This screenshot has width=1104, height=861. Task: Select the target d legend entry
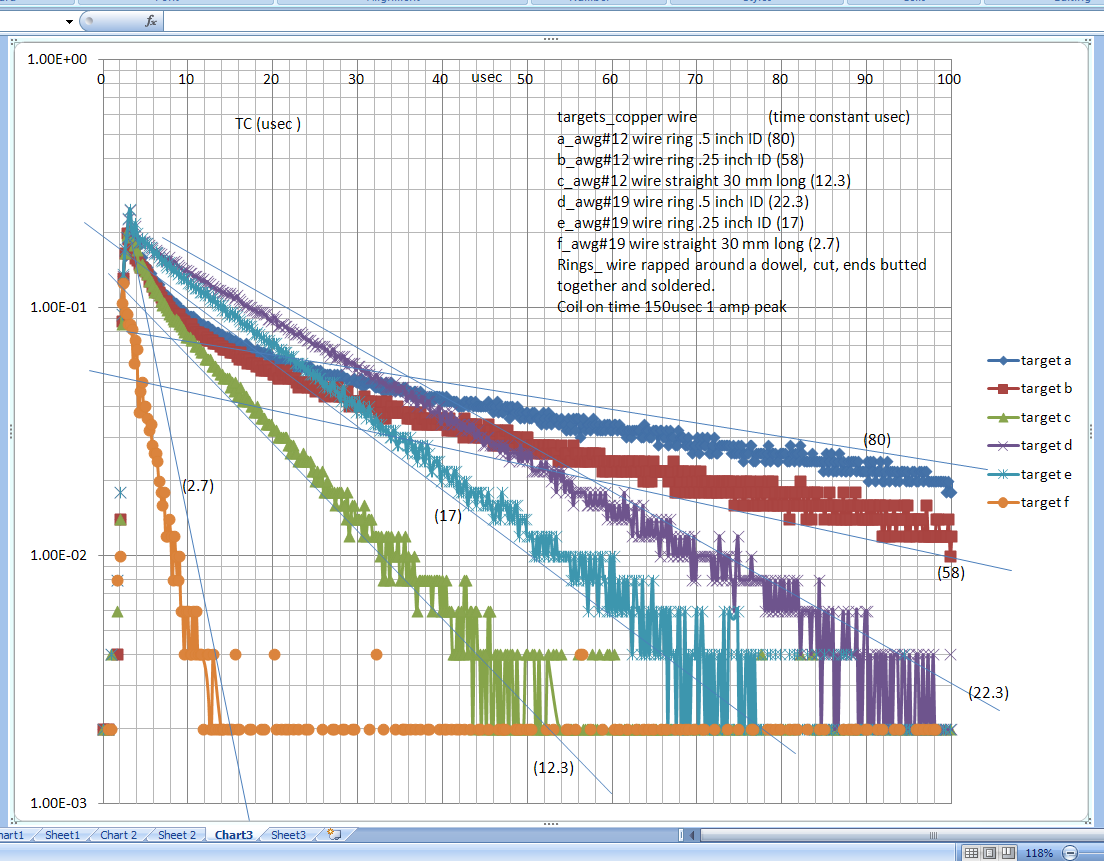pyautogui.click(x=1029, y=446)
